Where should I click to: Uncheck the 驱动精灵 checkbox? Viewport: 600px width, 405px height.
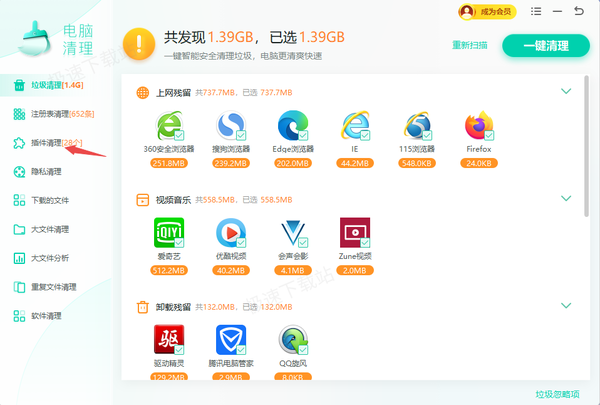coord(179,349)
